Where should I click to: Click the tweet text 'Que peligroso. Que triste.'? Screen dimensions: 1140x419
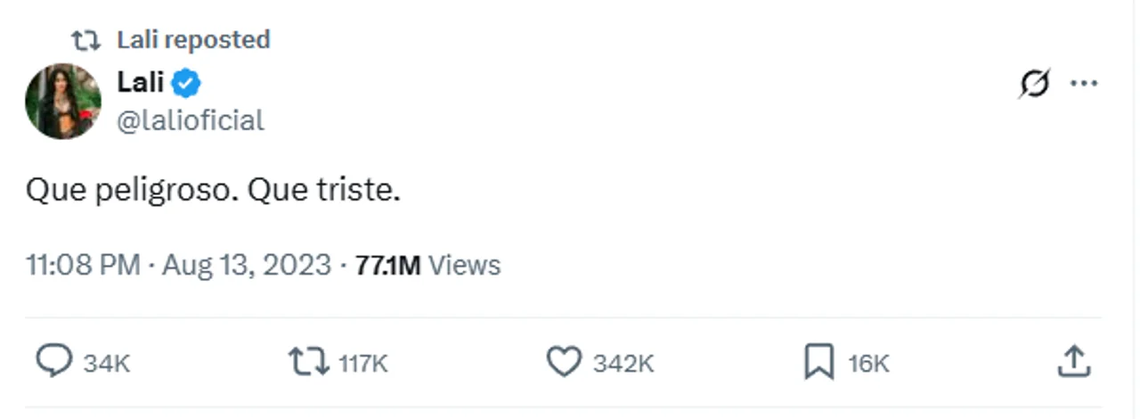[214, 192]
